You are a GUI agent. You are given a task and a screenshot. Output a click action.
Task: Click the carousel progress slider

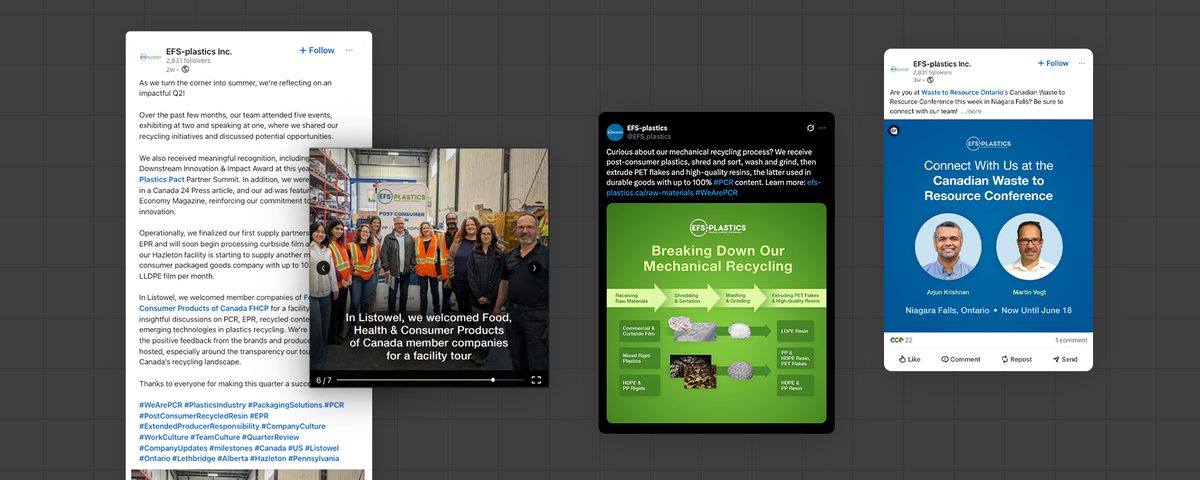(429, 380)
